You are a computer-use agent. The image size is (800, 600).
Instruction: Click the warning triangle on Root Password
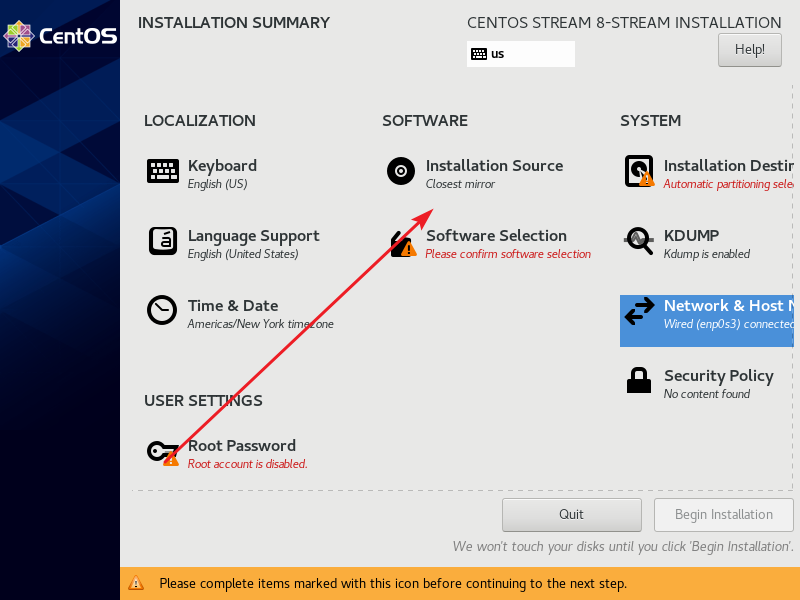click(x=171, y=459)
